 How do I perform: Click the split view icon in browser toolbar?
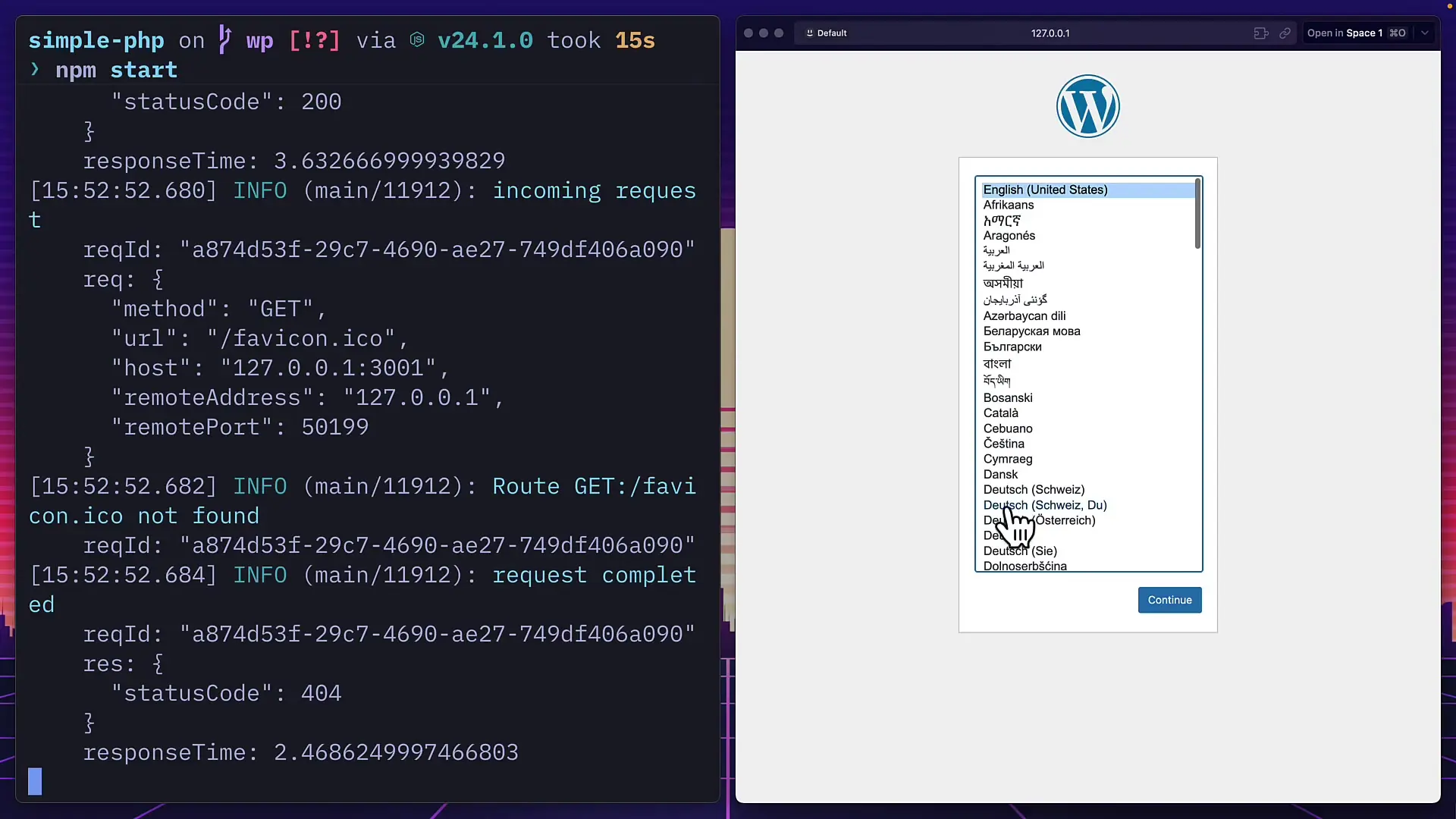(1260, 33)
